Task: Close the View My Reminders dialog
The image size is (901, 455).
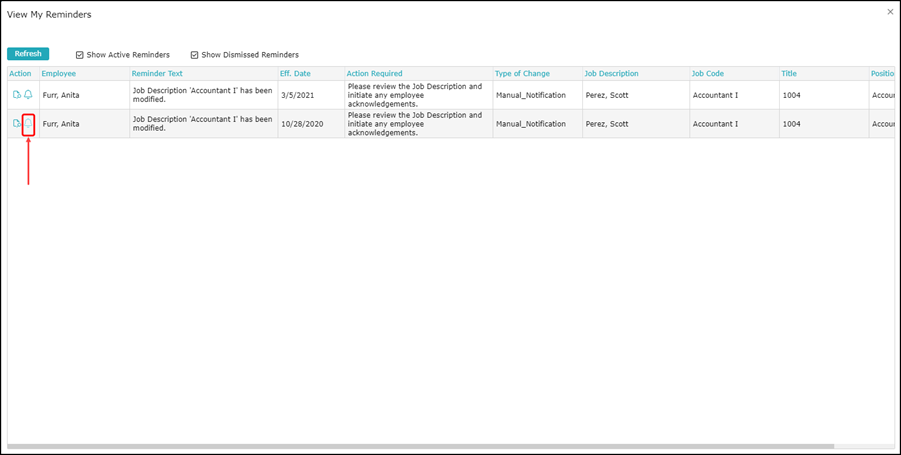Action: tap(890, 12)
